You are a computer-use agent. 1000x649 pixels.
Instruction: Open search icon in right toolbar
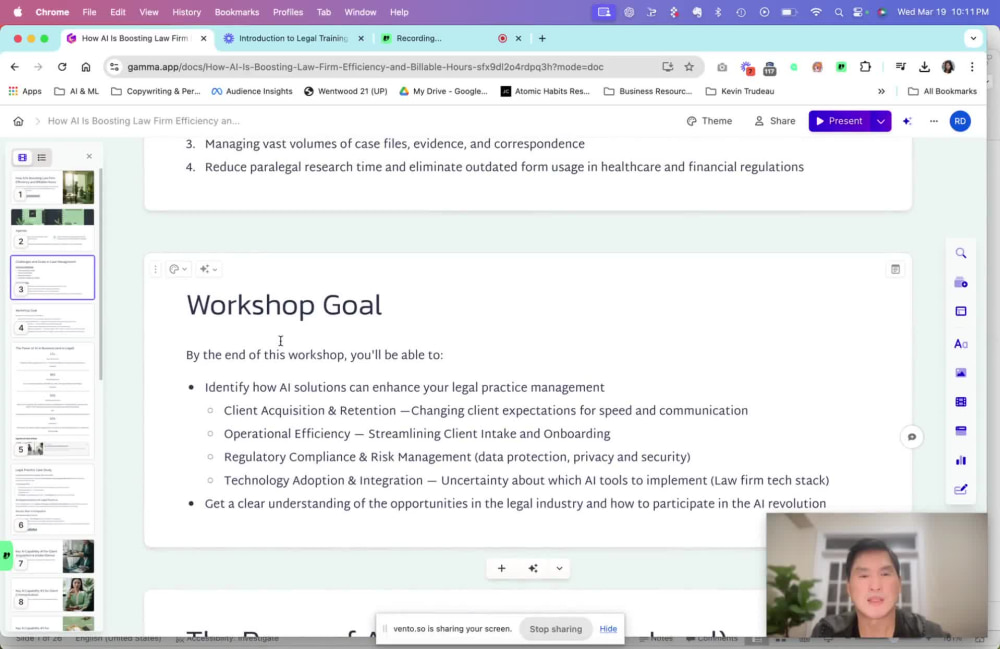pyautogui.click(x=960, y=253)
